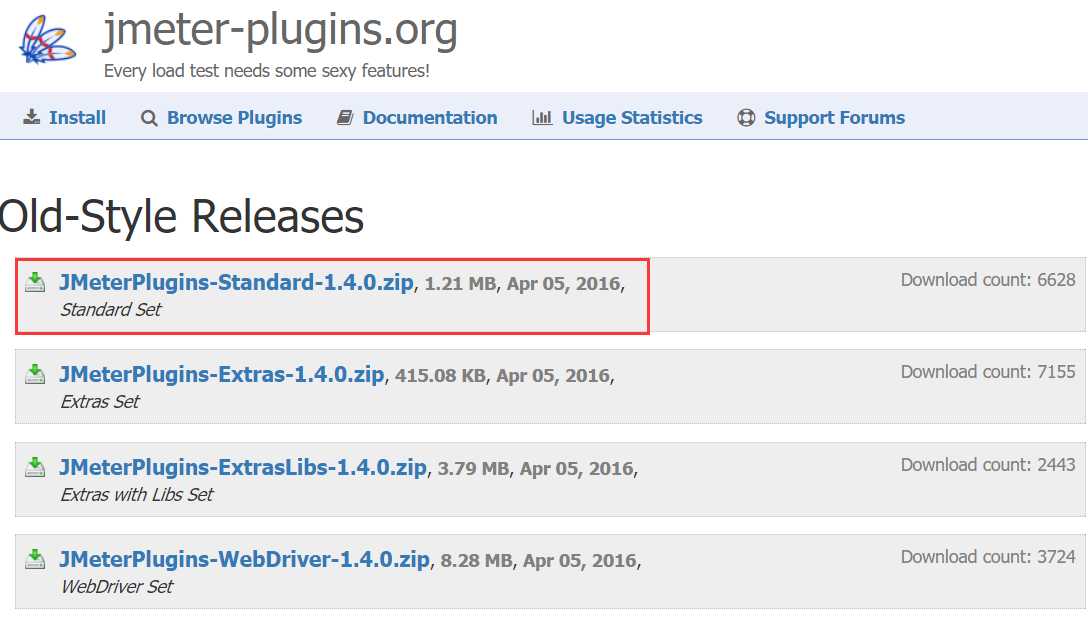This screenshot has width=1088, height=617.
Task: Click 'Download count: 7155'
Action: [988, 372]
